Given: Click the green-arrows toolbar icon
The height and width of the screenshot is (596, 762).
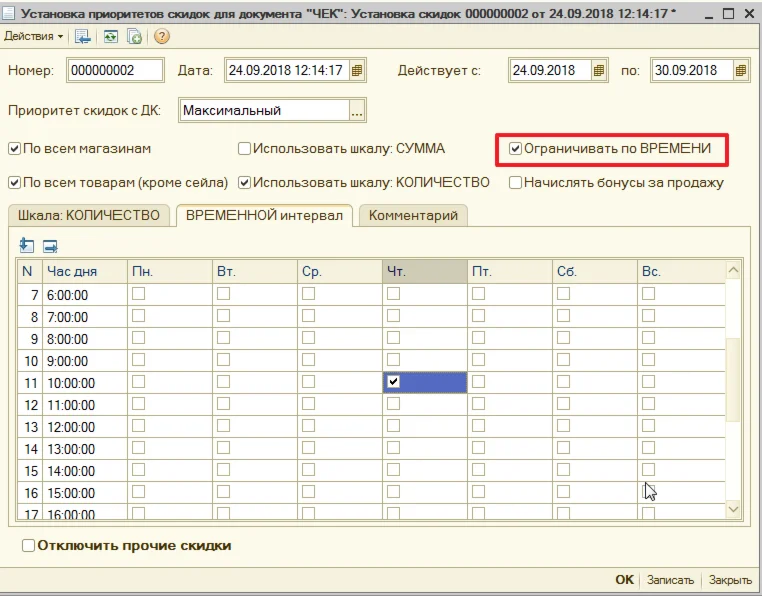Looking at the screenshot, I should pos(109,36).
